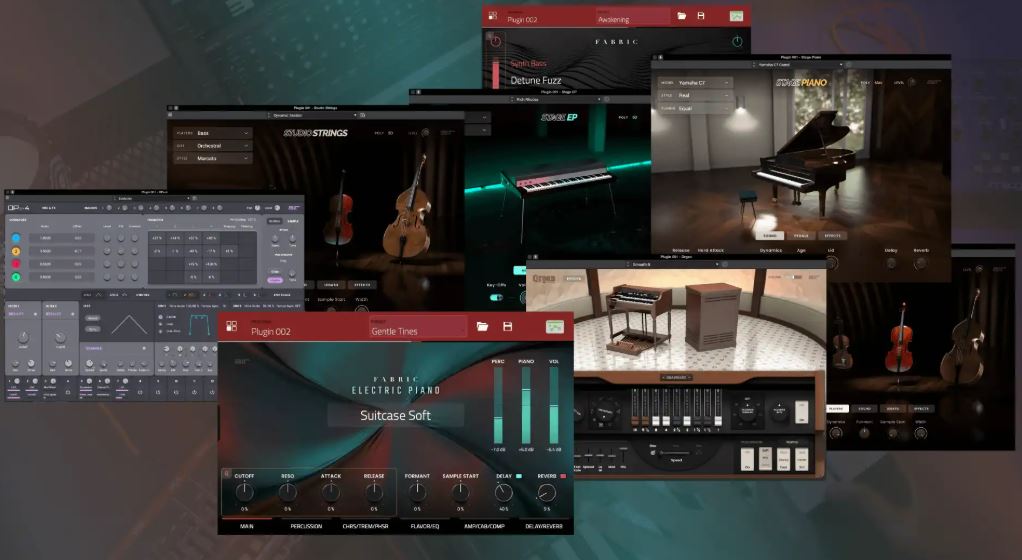This screenshot has height=560, width=1022.
Task: Click the SAMPLE START knob
Action: (x=460, y=492)
